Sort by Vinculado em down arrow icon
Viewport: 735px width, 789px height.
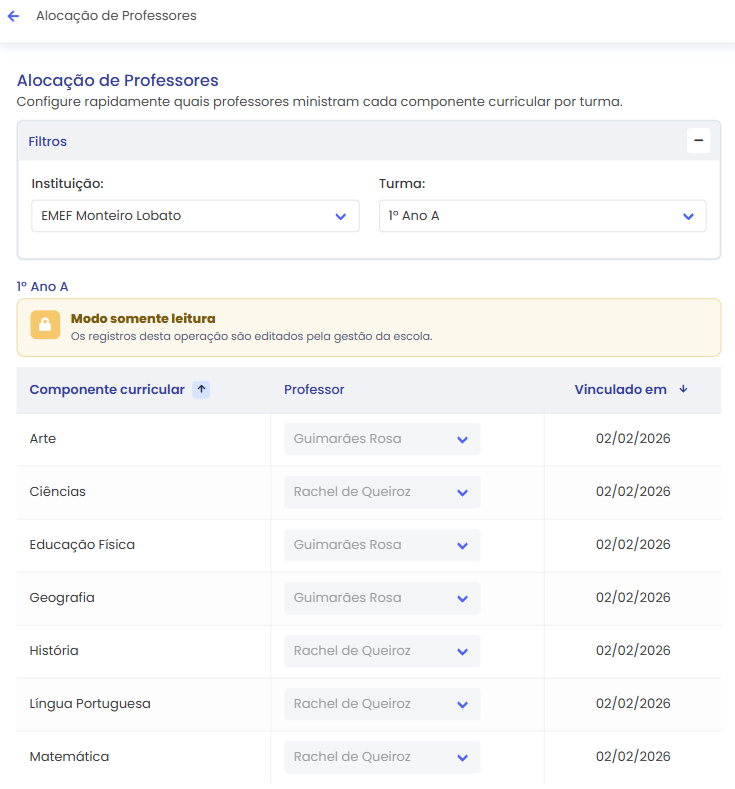pyautogui.click(x=683, y=389)
